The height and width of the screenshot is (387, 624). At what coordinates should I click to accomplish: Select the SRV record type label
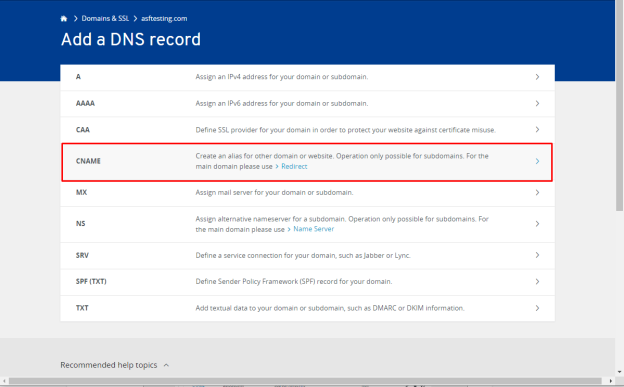82,255
